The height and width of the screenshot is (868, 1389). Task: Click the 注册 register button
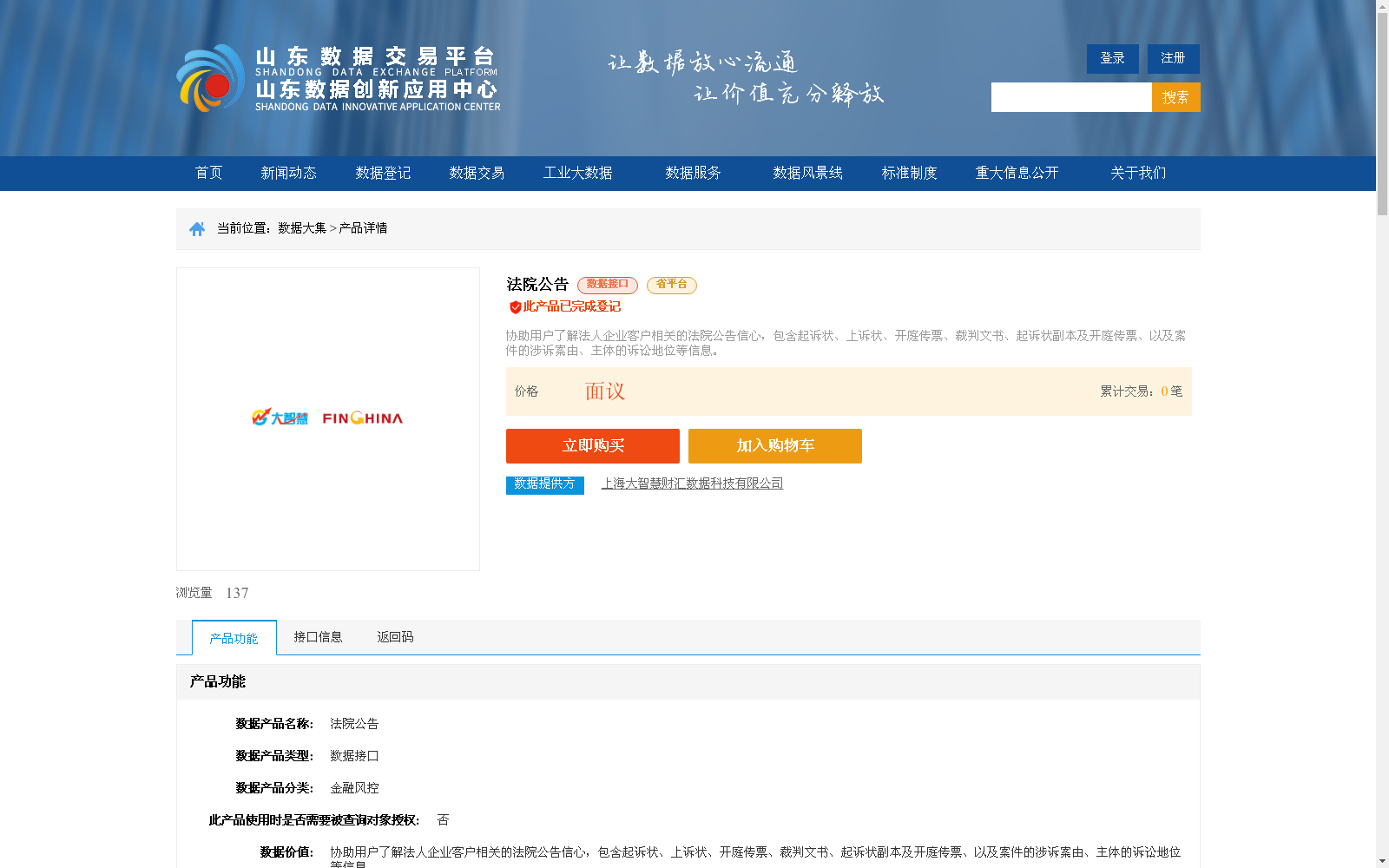point(1174,58)
